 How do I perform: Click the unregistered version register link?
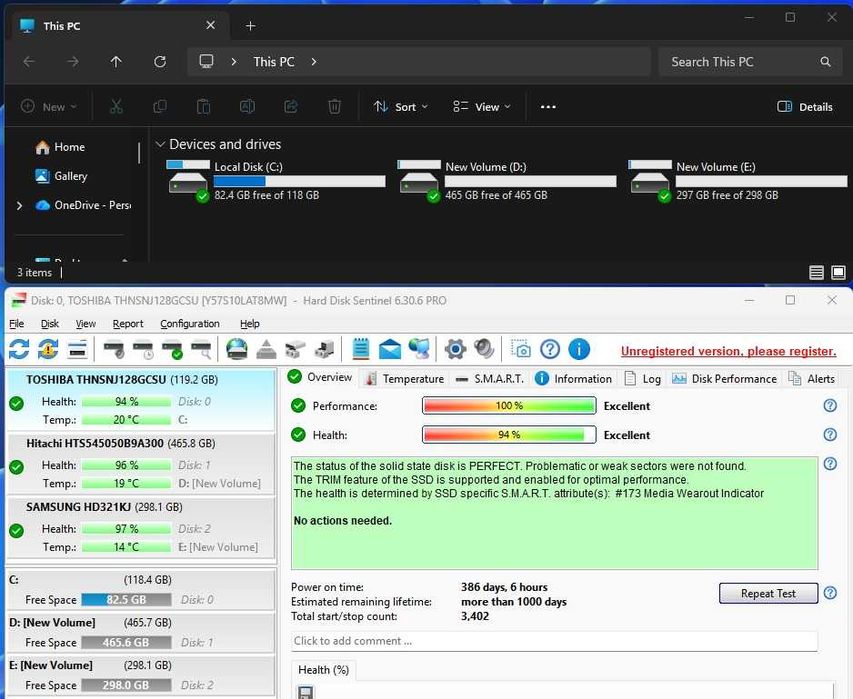pos(728,351)
